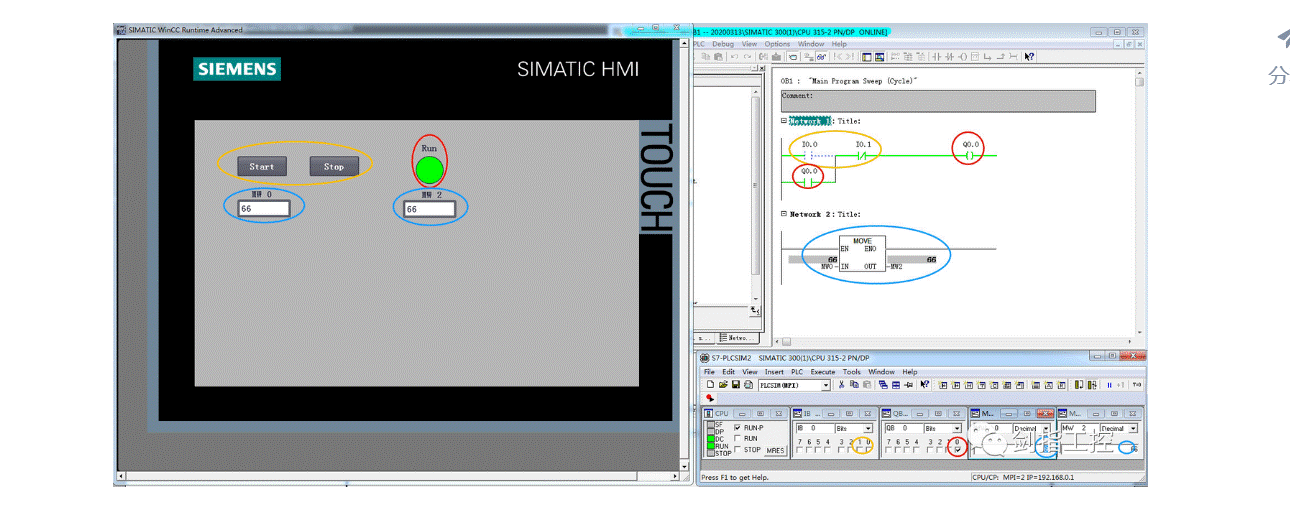Viewport: 1290px width, 512px height.
Task: Open Debug menu in LAD editor
Action: coord(723,44)
